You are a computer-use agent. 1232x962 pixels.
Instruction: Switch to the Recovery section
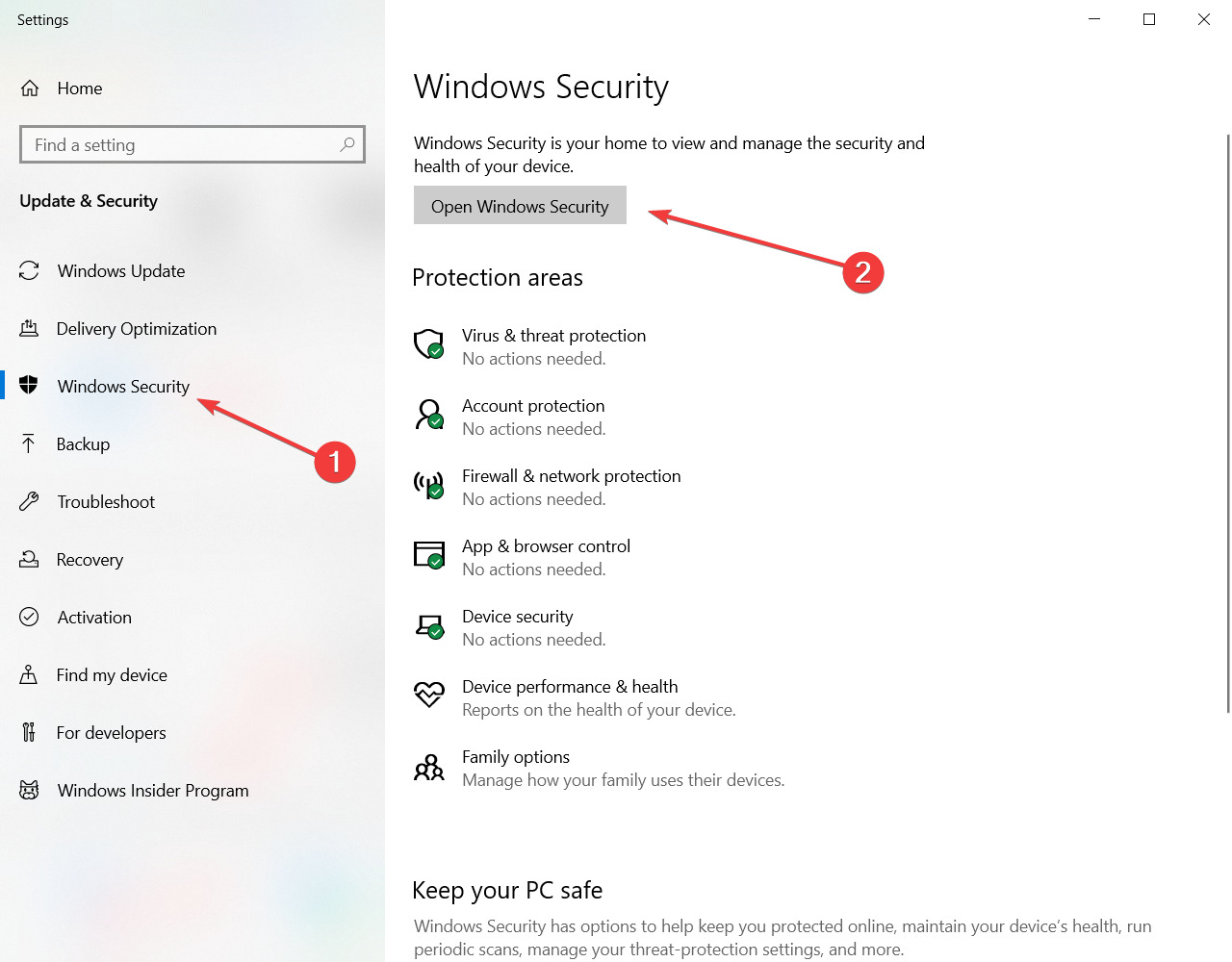[x=90, y=559]
